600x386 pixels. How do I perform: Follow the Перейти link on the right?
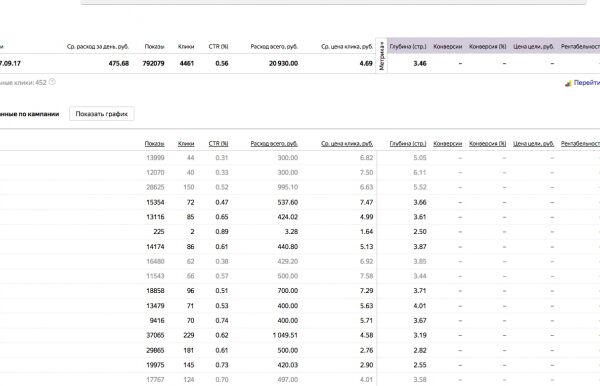click(587, 83)
